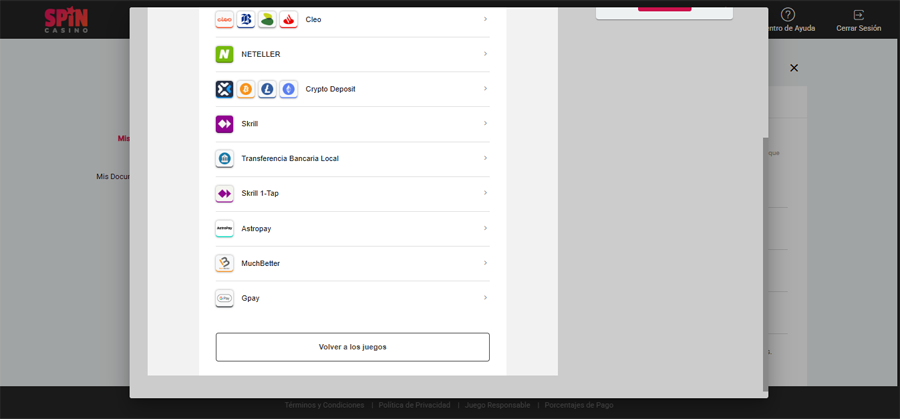Click the Gpay logo icon
Viewport: 900px width, 419px height.
[x=224, y=298]
